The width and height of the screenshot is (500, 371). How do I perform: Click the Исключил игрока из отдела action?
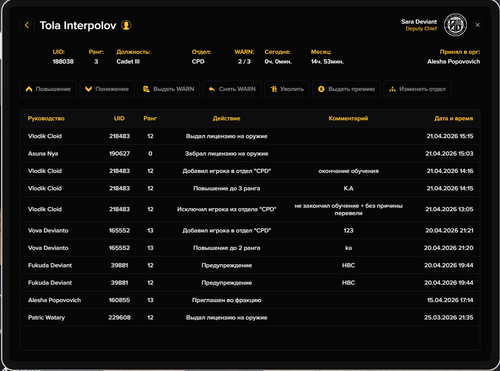(x=227, y=209)
